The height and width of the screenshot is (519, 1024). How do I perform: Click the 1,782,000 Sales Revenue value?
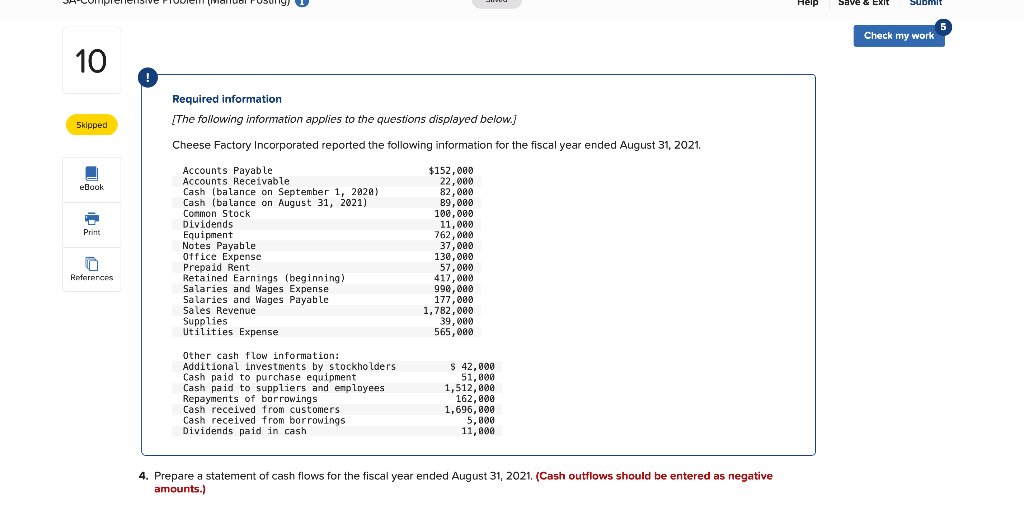tap(448, 311)
